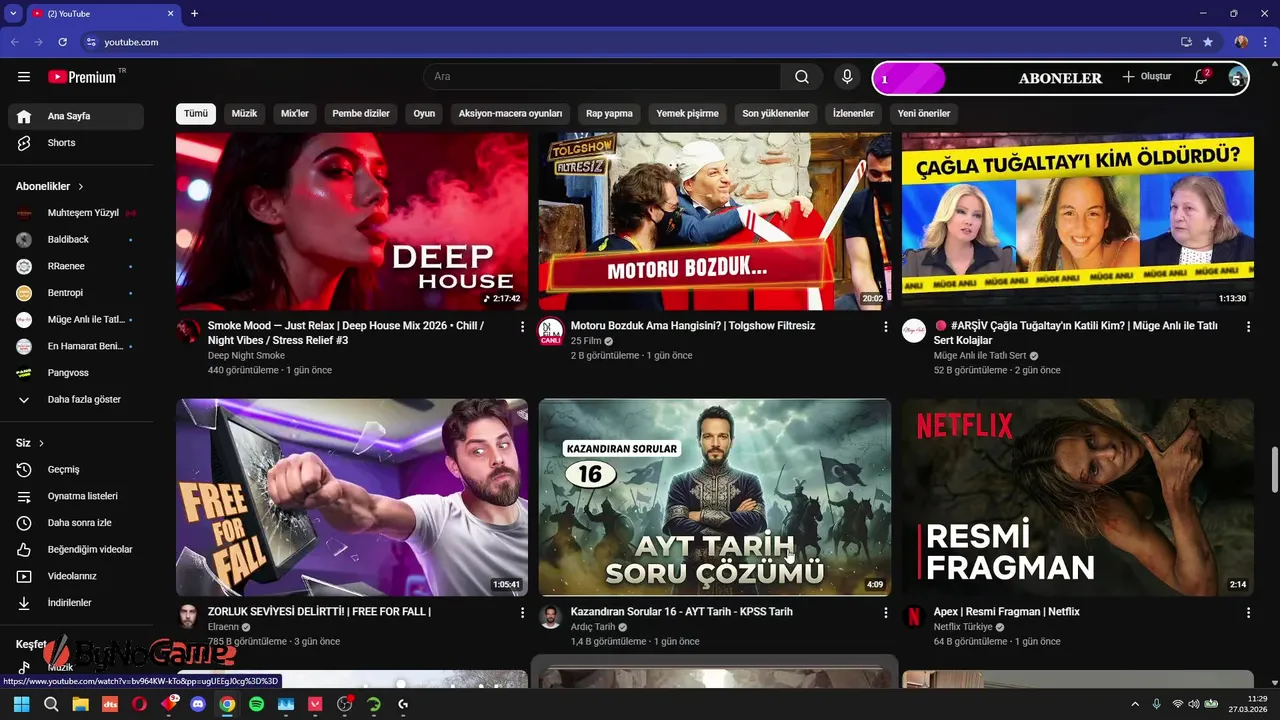
Task: Open Chrome profile avatar
Action: tap(1241, 42)
